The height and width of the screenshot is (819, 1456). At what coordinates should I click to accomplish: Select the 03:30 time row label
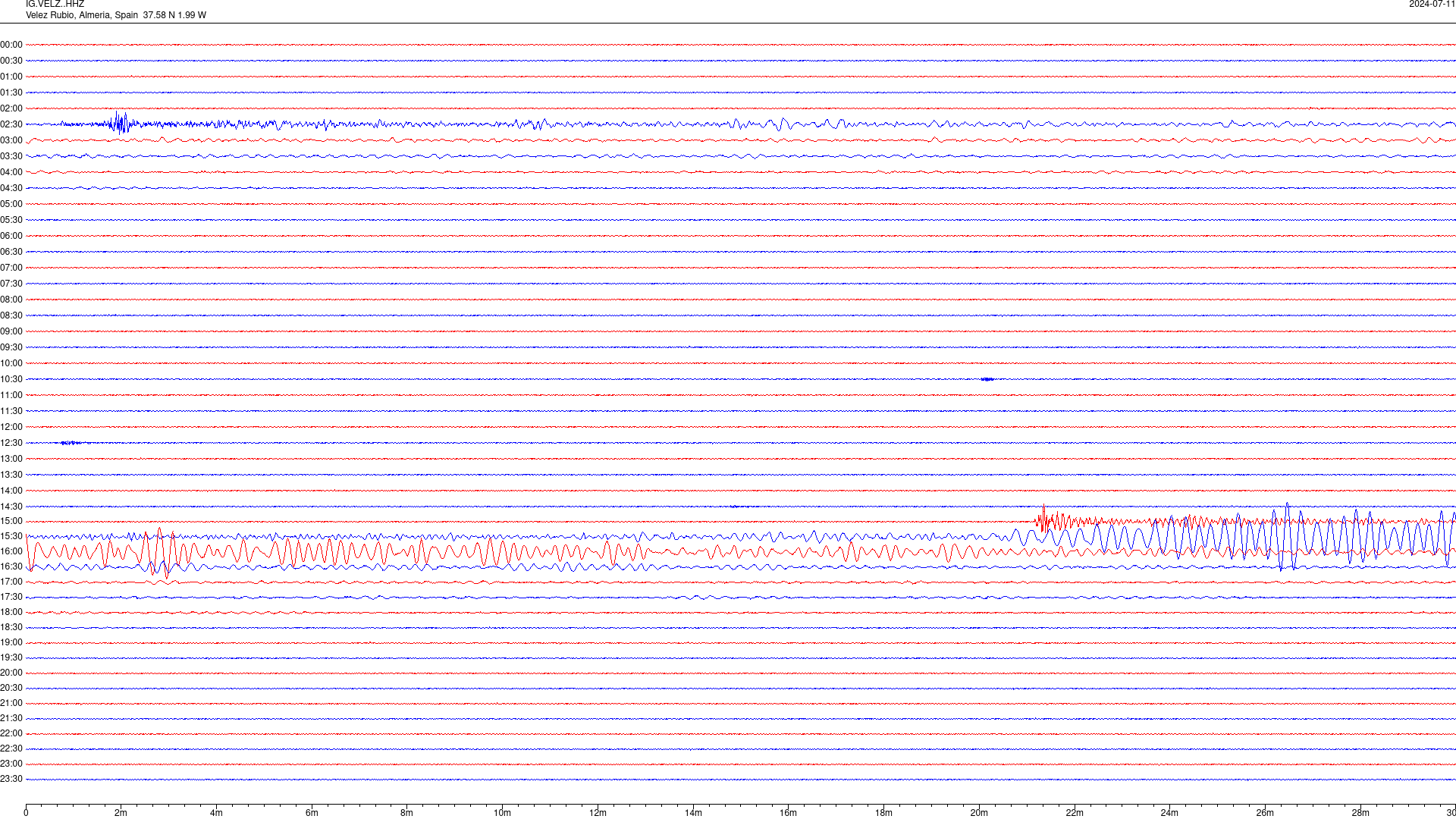(x=11, y=156)
